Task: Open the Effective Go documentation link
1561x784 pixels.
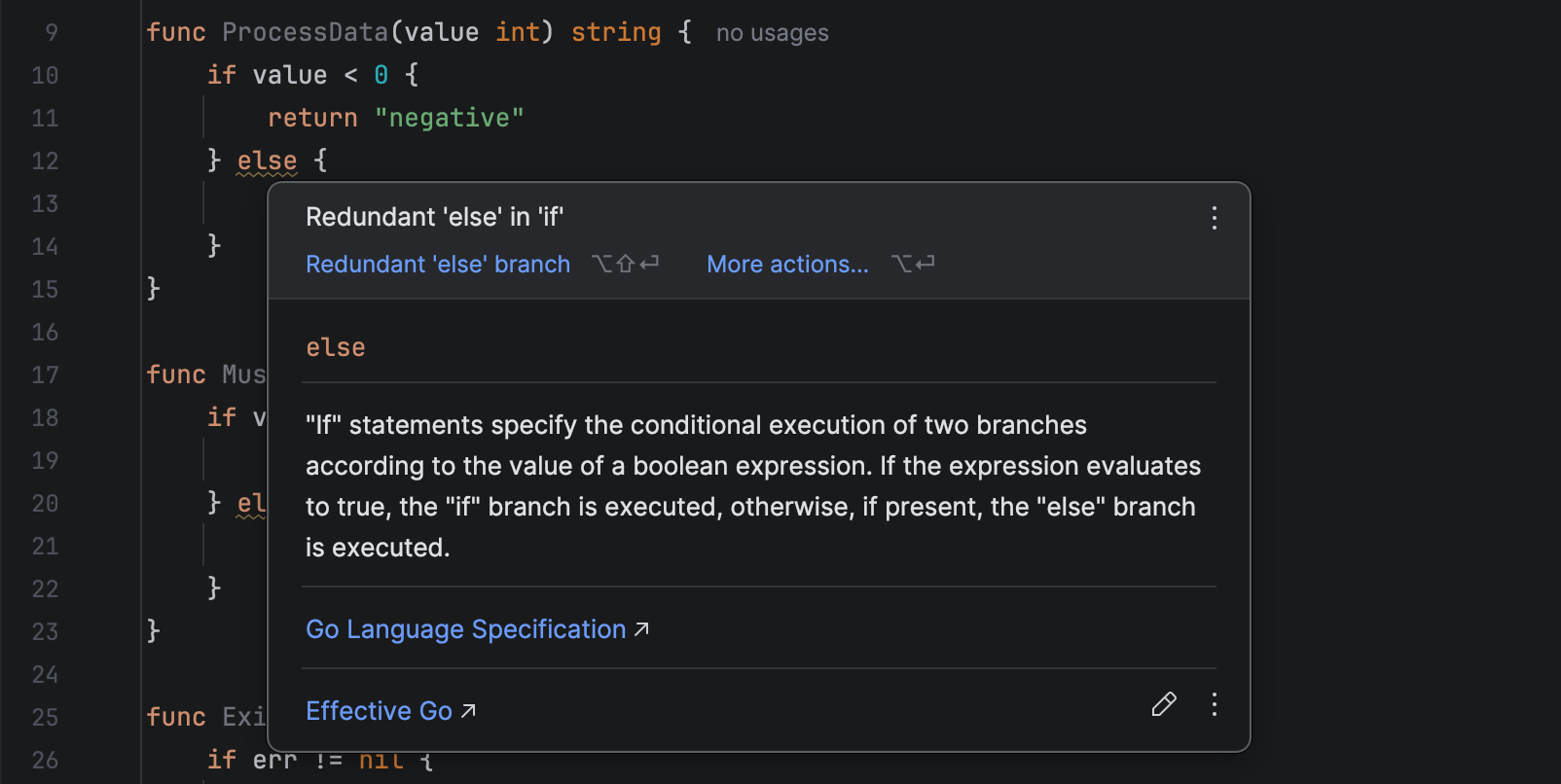Action: pos(379,711)
